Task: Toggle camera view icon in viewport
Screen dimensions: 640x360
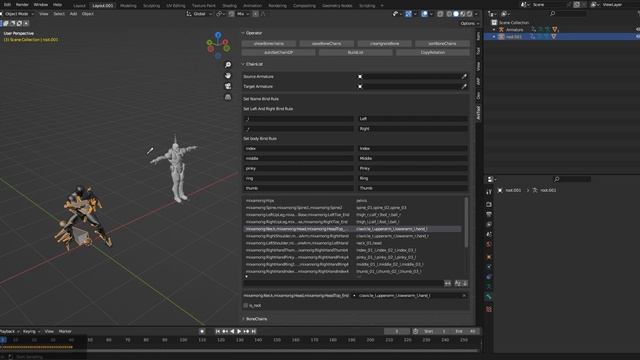Action: coord(228,86)
